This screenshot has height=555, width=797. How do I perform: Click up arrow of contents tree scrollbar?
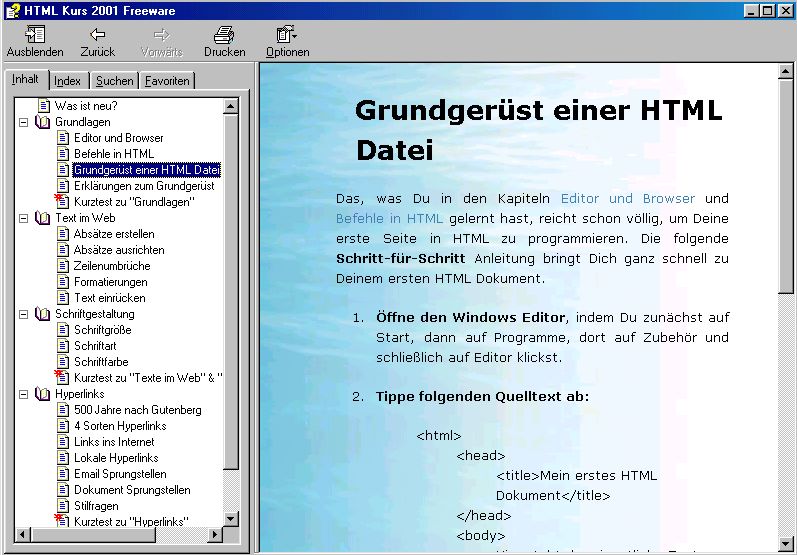point(231,106)
